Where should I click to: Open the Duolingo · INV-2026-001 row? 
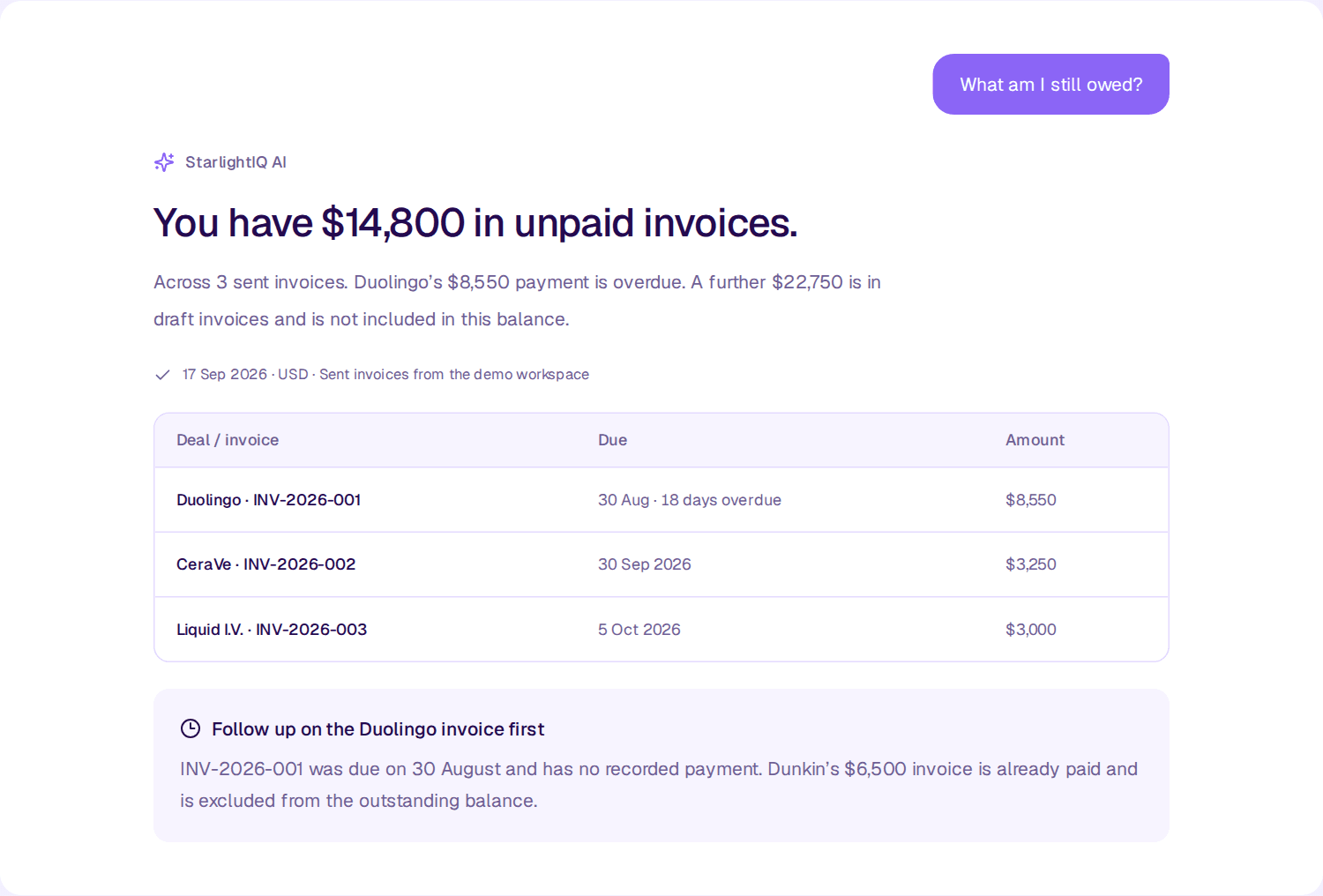point(661,500)
